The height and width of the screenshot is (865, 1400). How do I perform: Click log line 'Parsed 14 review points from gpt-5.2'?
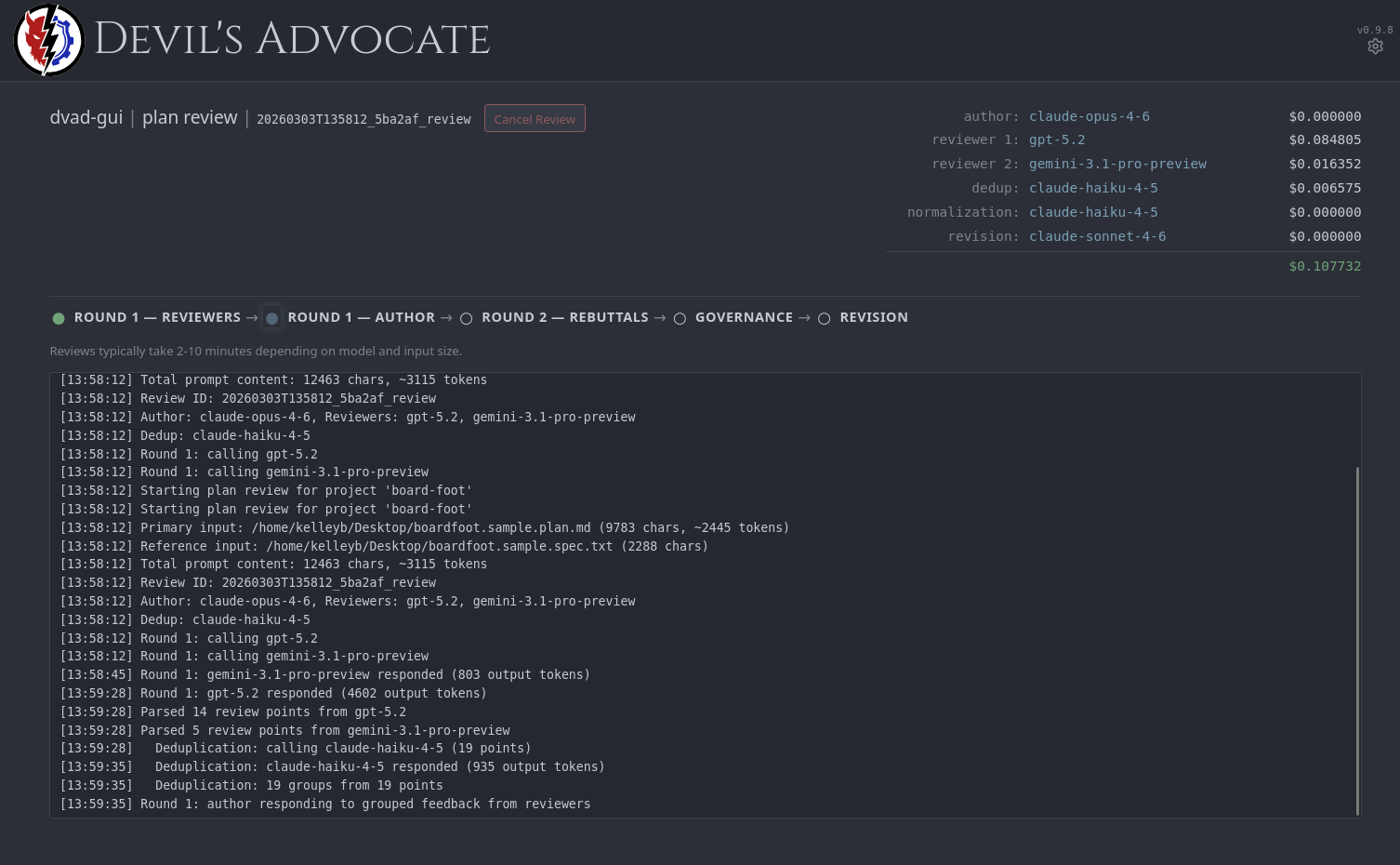232,712
